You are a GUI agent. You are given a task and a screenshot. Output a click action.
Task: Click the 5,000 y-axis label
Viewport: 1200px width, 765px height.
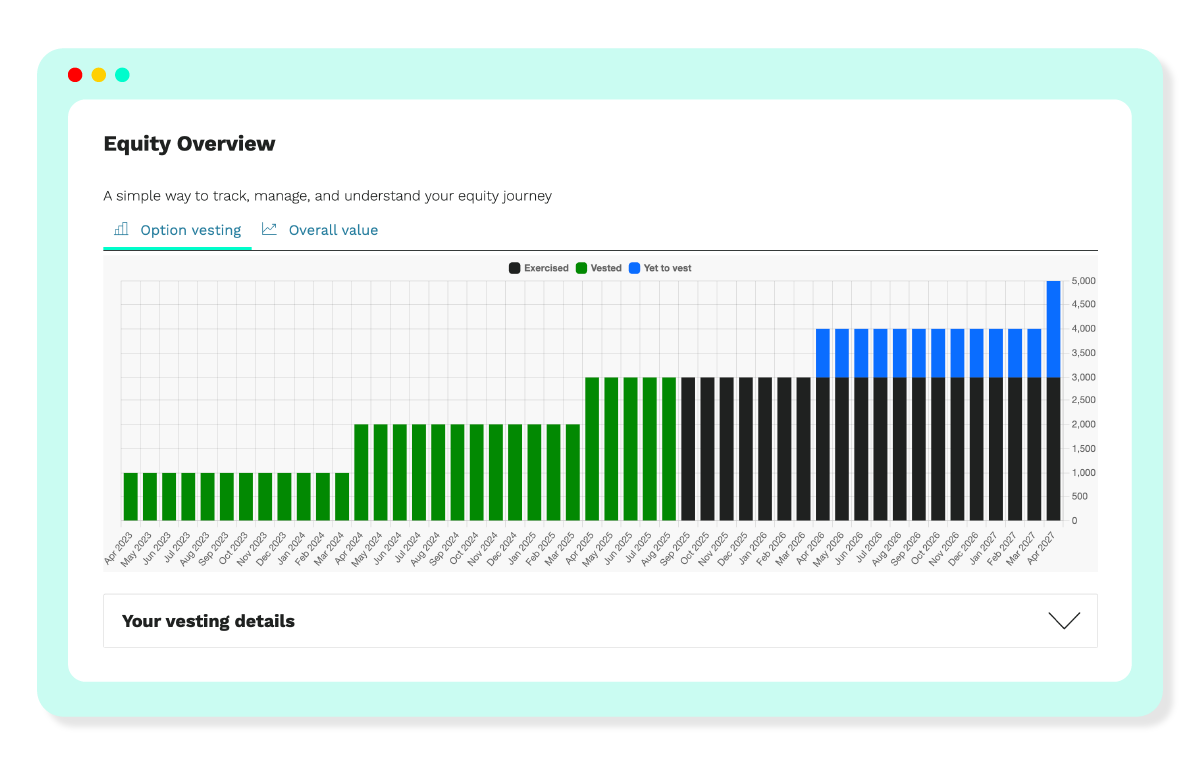(x=1084, y=281)
